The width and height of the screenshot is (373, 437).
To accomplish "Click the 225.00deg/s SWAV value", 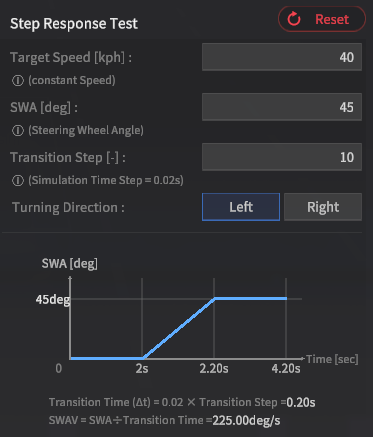I will pyautogui.click(x=246, y=420).
